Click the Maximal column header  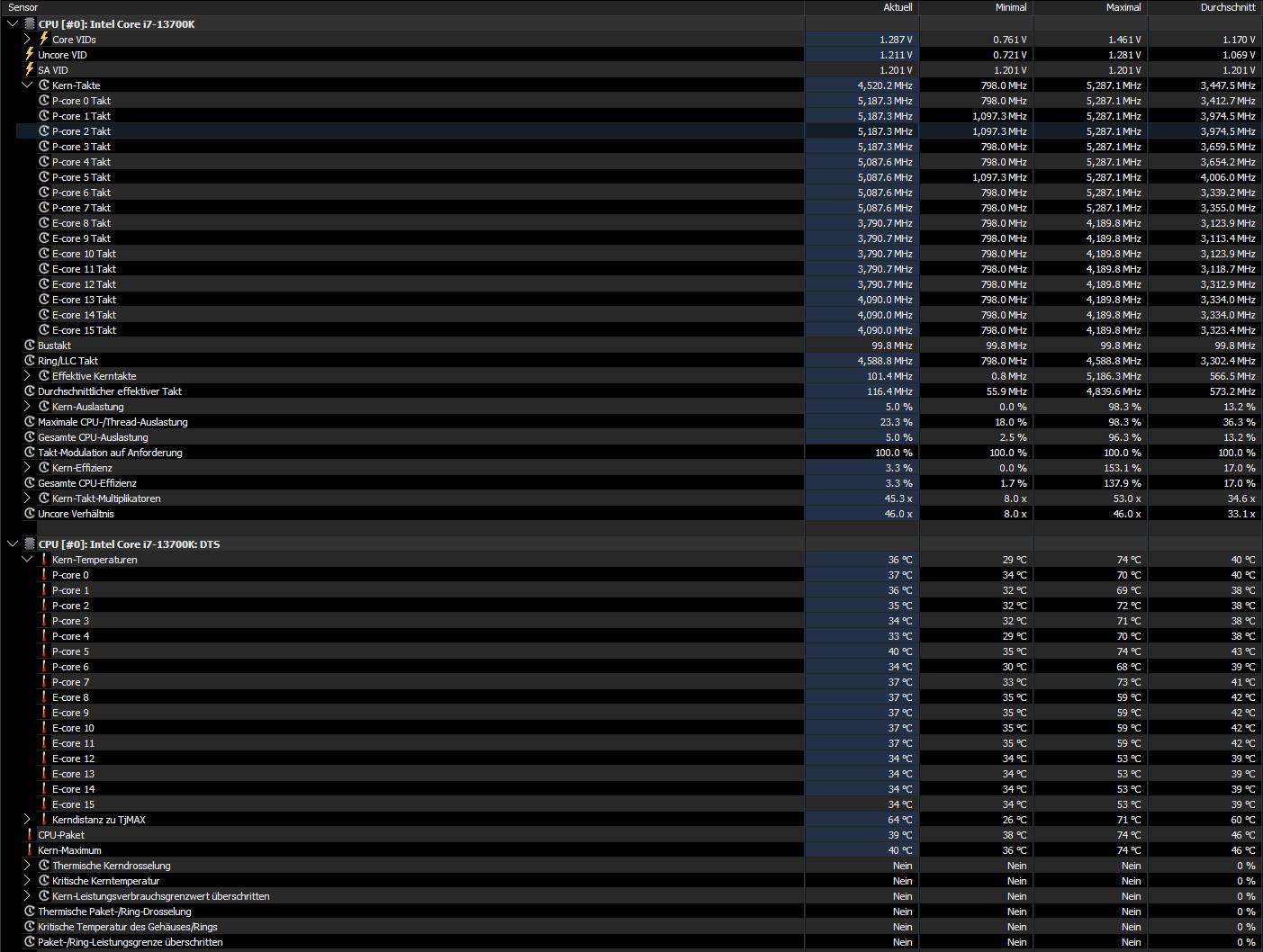pyautogui.click(x=1090, y=7)
